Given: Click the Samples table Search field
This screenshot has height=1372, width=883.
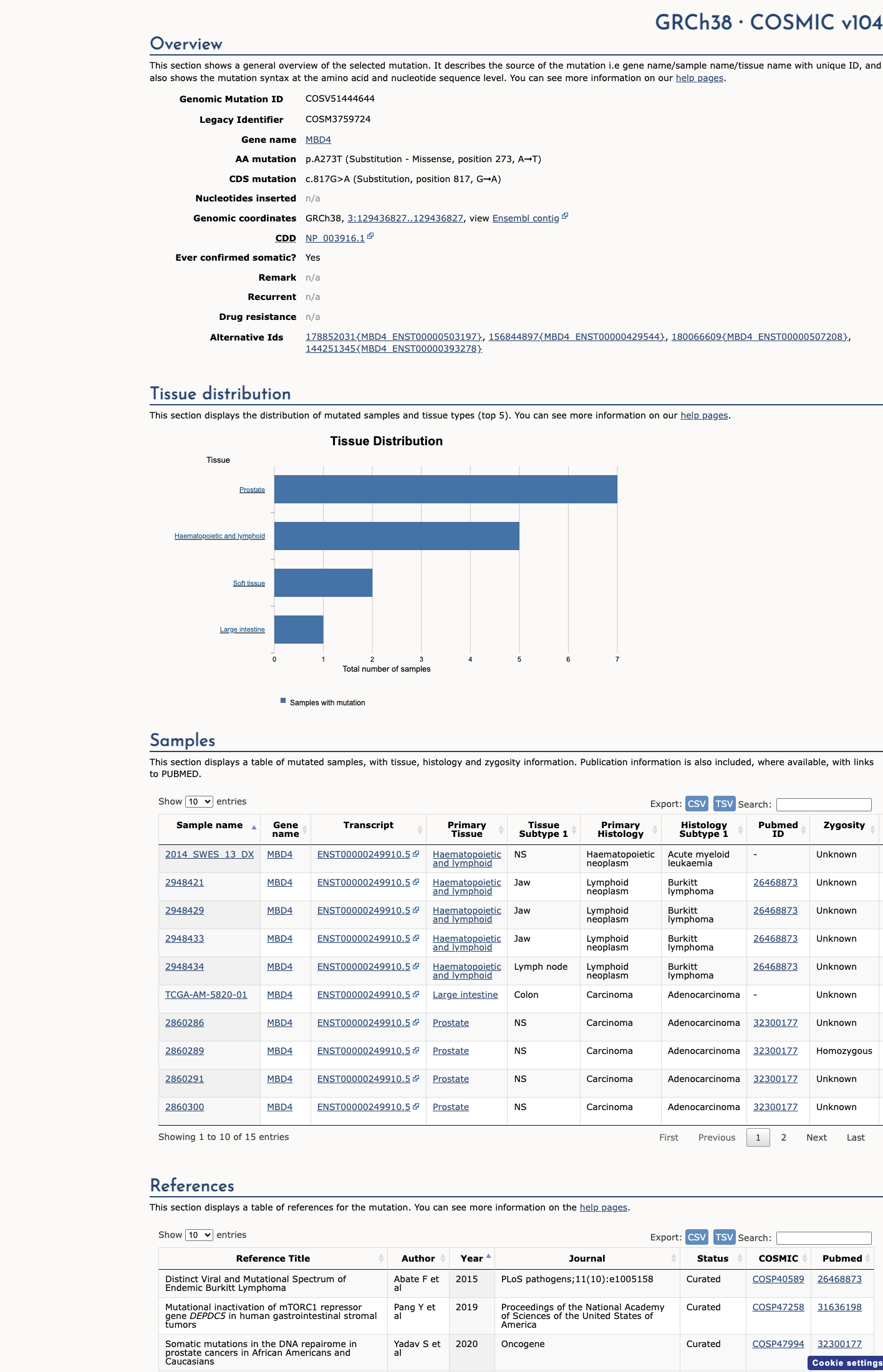Looking at the screenshot, I should (824, 804).
